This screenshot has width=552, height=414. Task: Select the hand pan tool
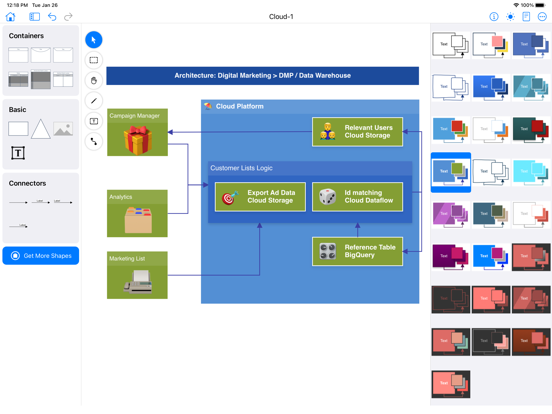(x=94, y=81)
